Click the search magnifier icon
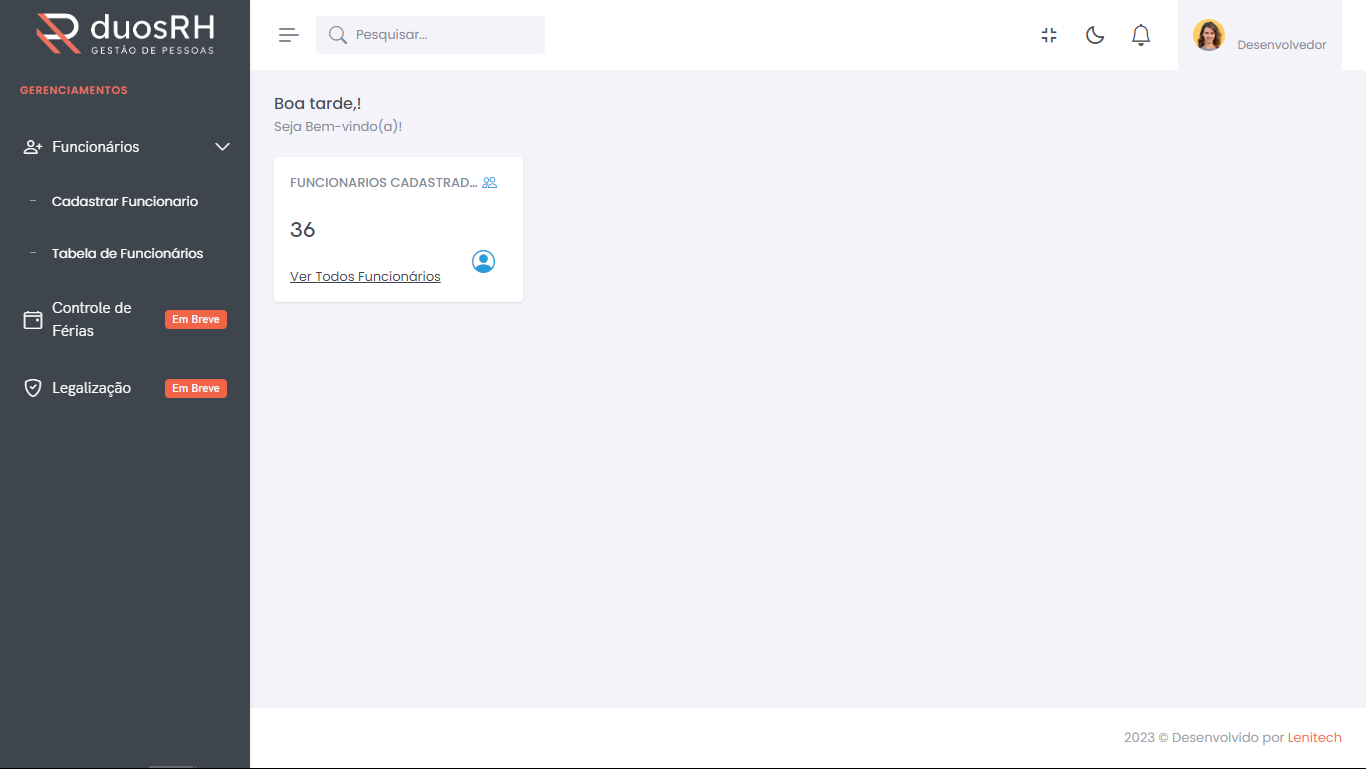Image resolution: width=1366 pixels, height=769 pixels. [338, 35]
